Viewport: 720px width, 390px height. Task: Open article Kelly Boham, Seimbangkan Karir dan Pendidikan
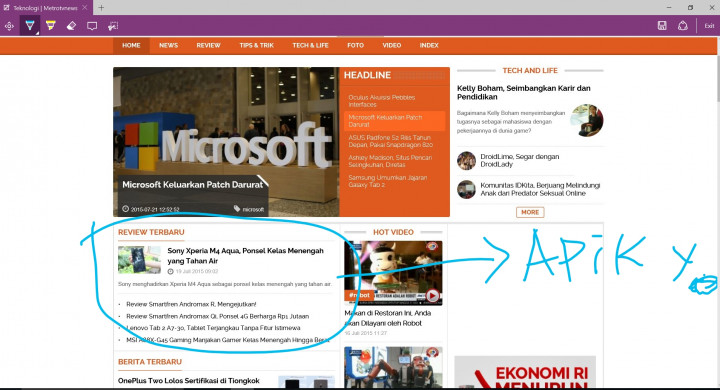coord(523,92)
